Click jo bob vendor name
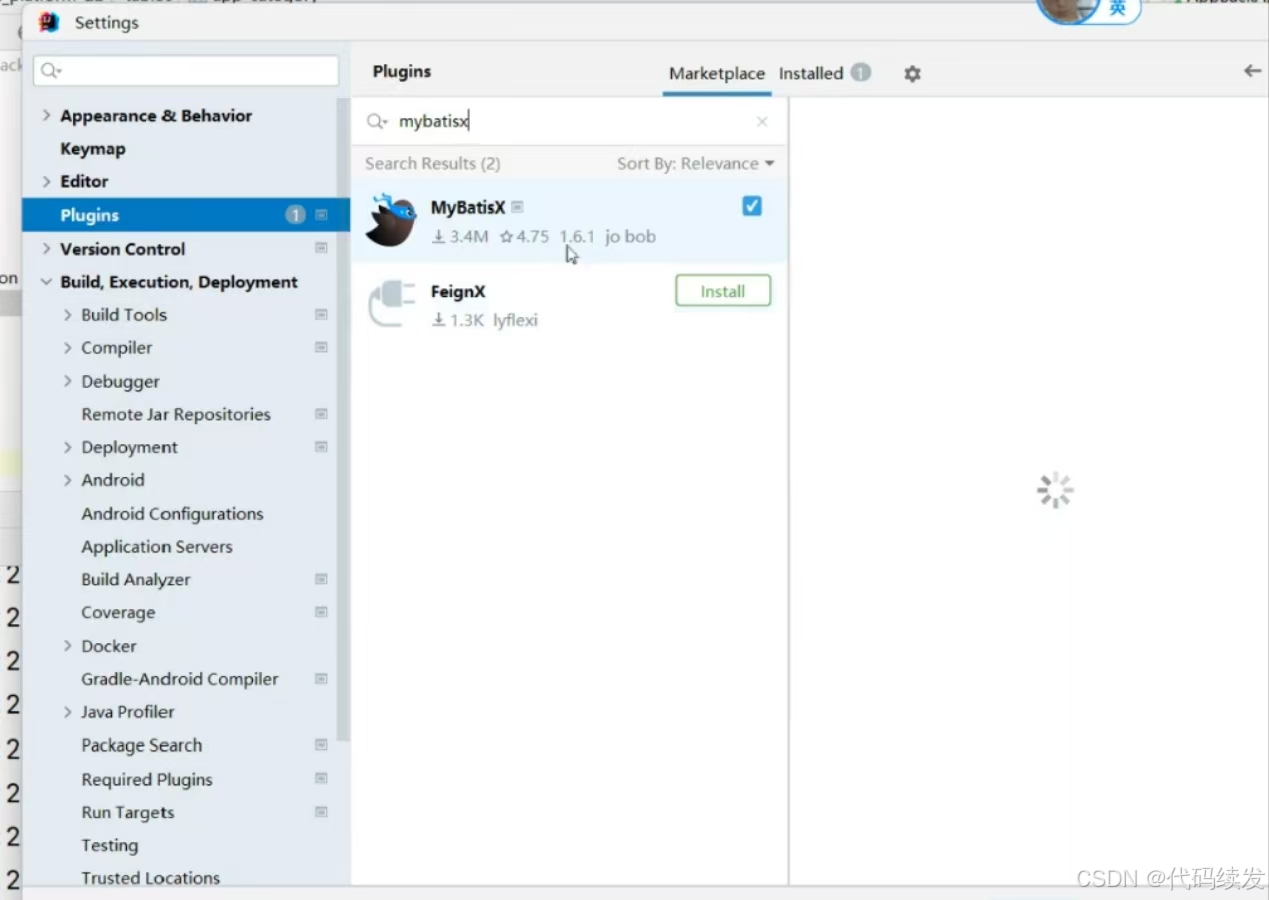1269x900 pixels. (630, 237)
